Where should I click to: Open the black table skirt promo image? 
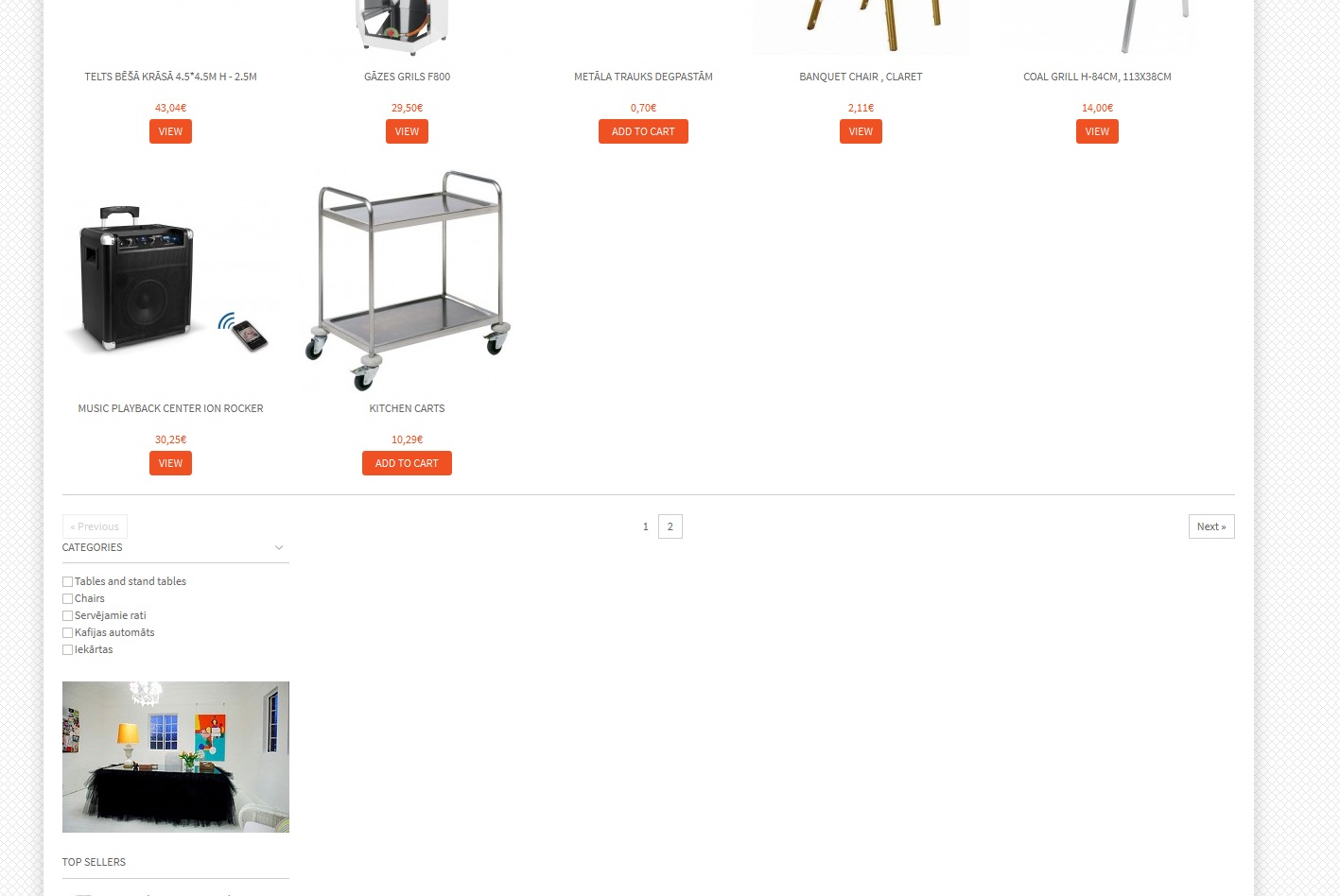coord(176,757)
